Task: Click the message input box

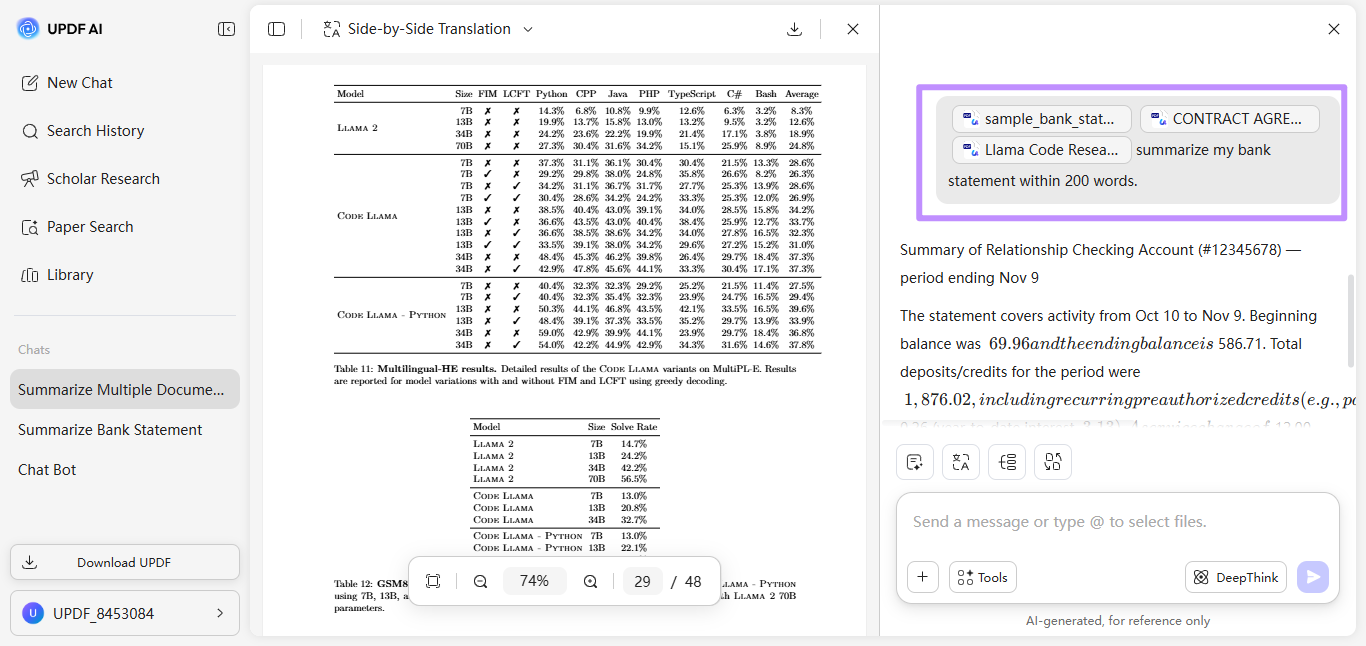Action: click(1118, 522)
